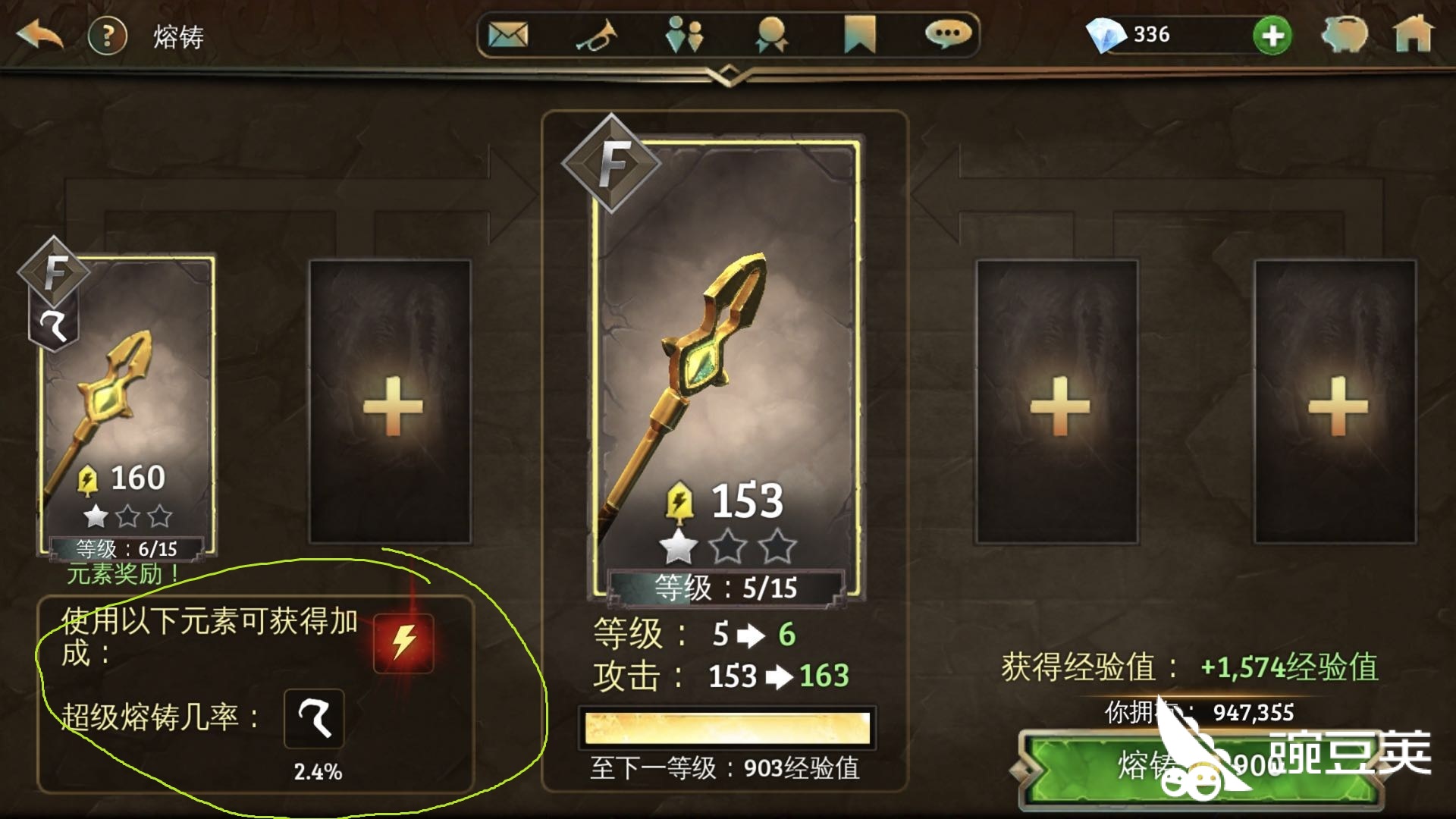This screenshot has width=1456, height=819.
Task: Tap the super forge chance rune icon
Action: pos(314,719)
